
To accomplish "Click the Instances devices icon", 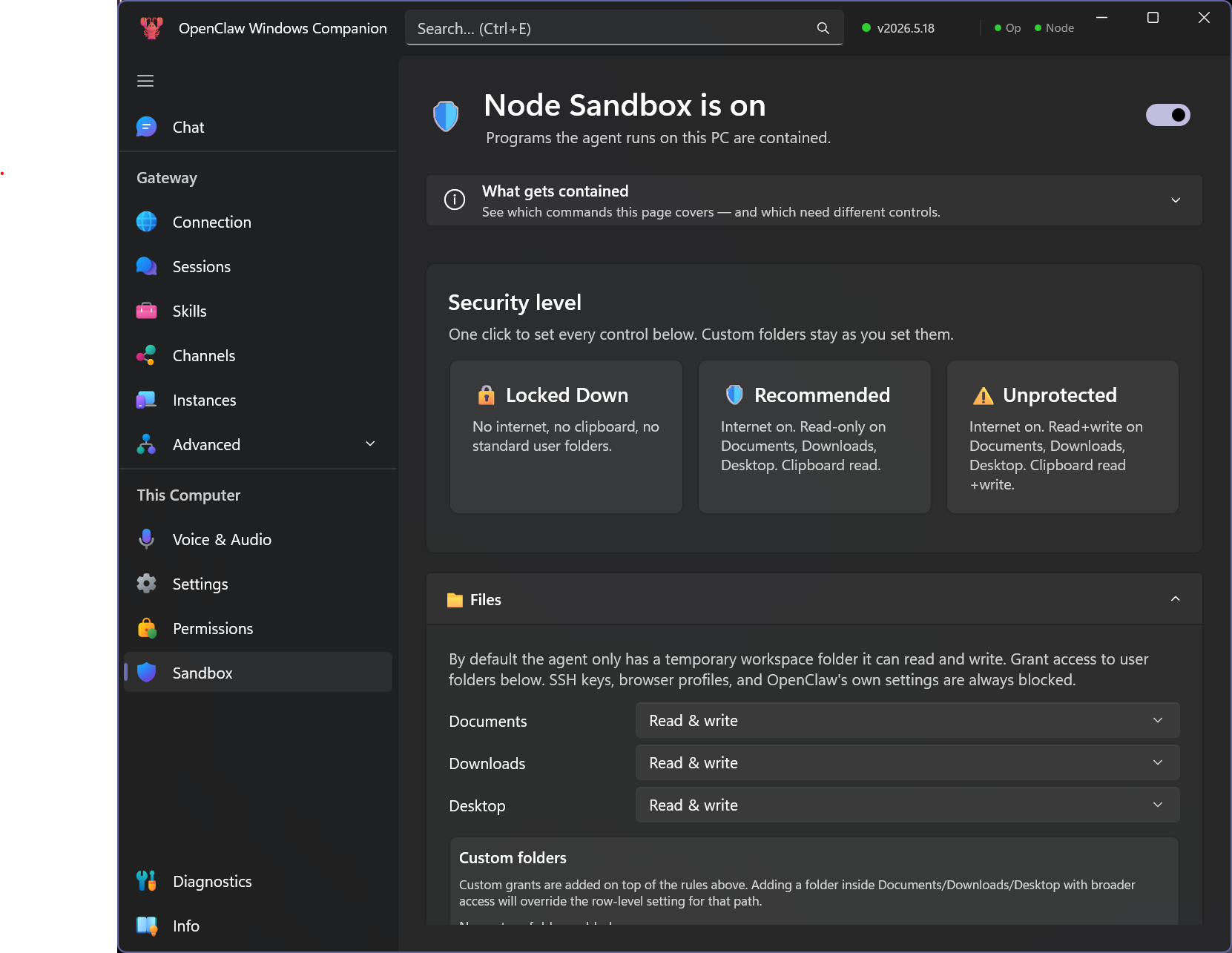I will (x=147, y=400).
